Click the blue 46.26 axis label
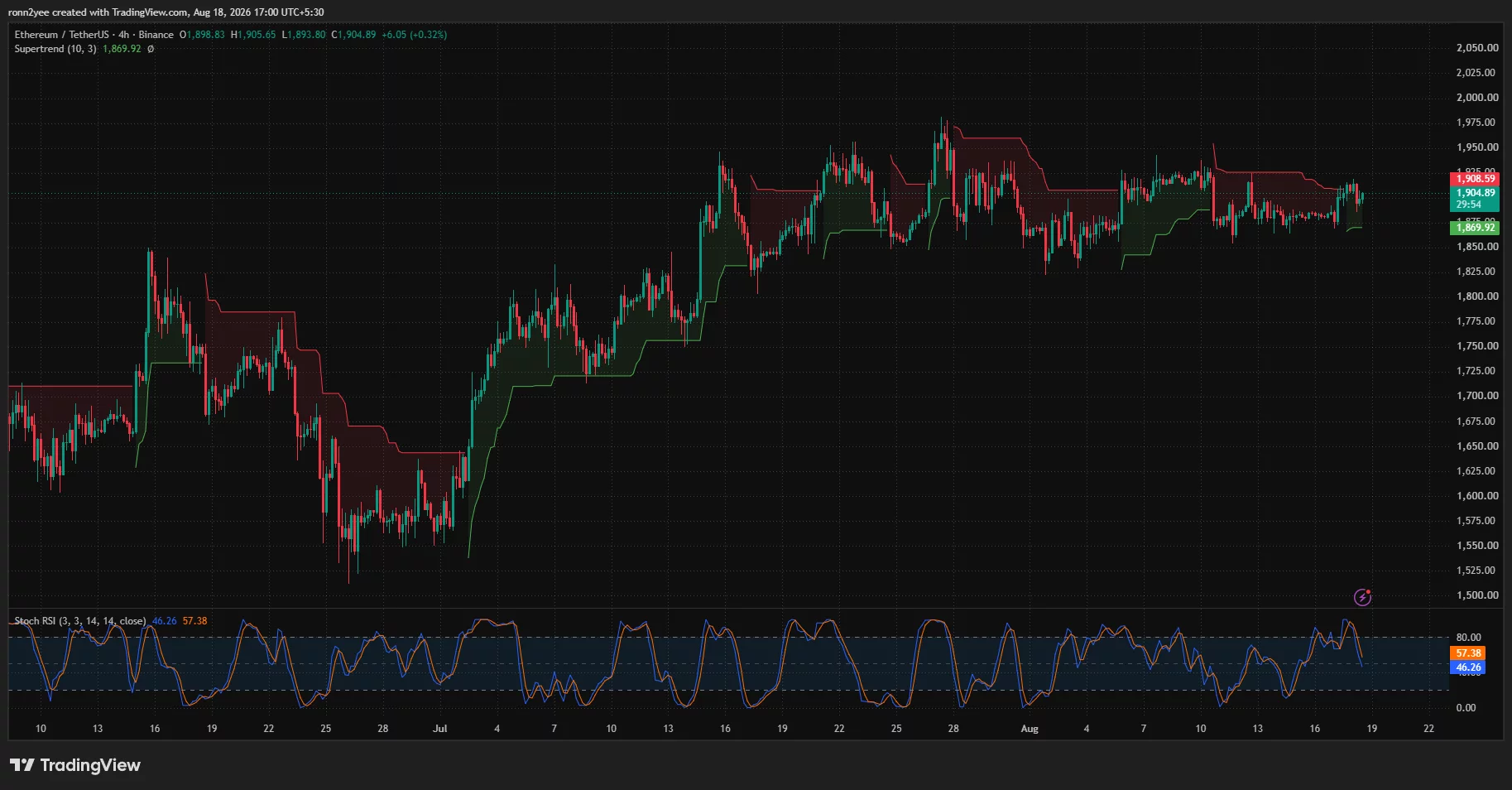The image size is (1512, 790). 1469,667
